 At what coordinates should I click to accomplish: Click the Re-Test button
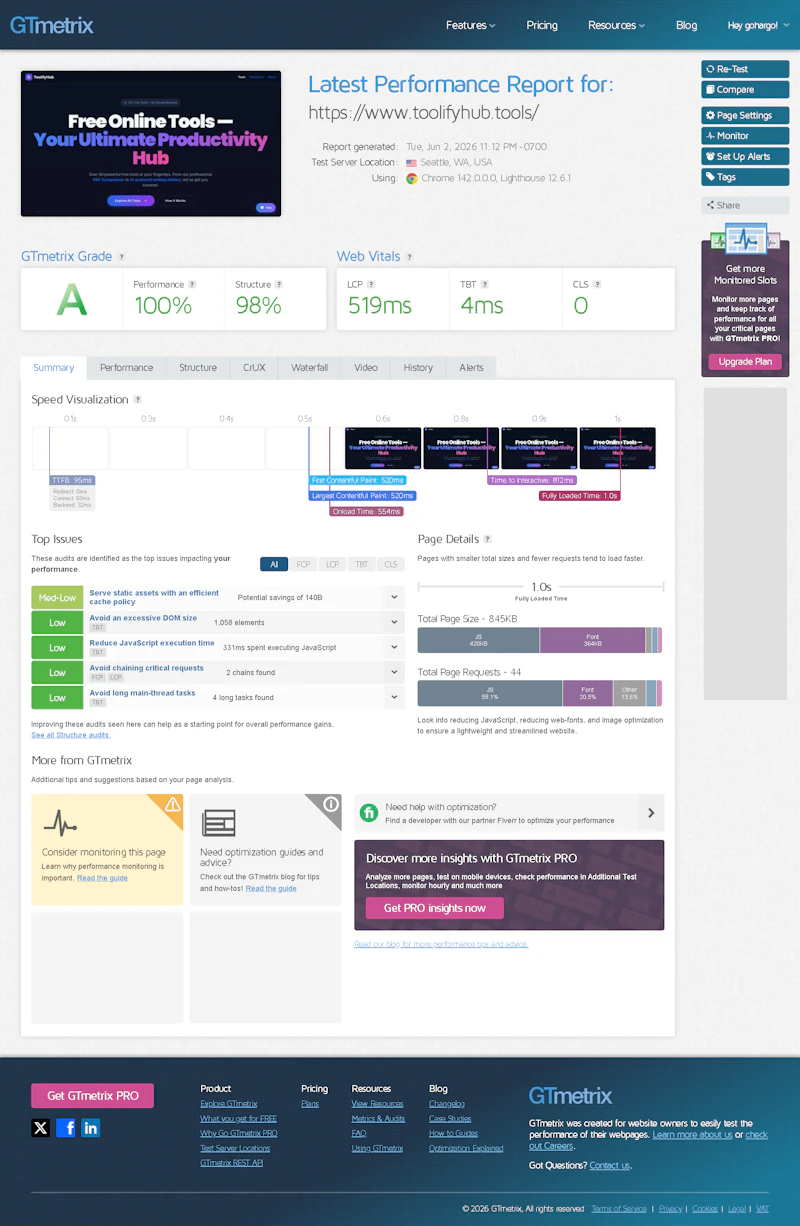click(x=745, y=69)
